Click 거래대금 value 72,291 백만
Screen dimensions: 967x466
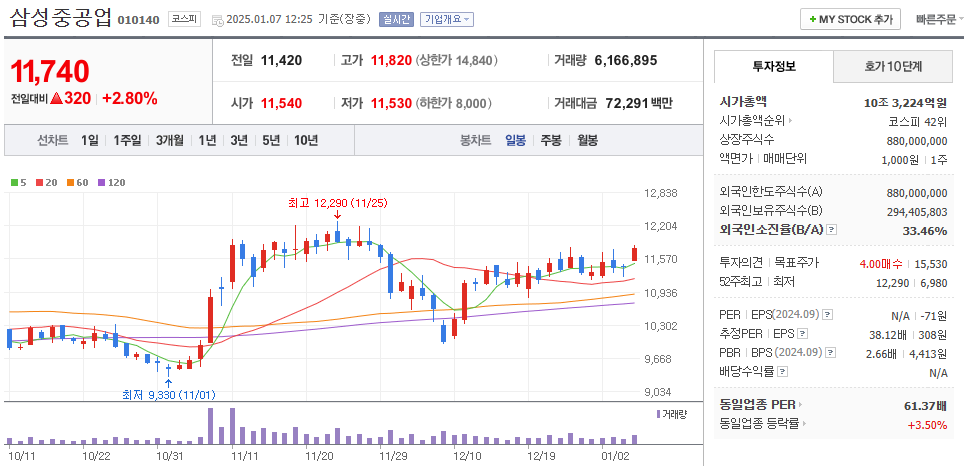click(638, 103)
